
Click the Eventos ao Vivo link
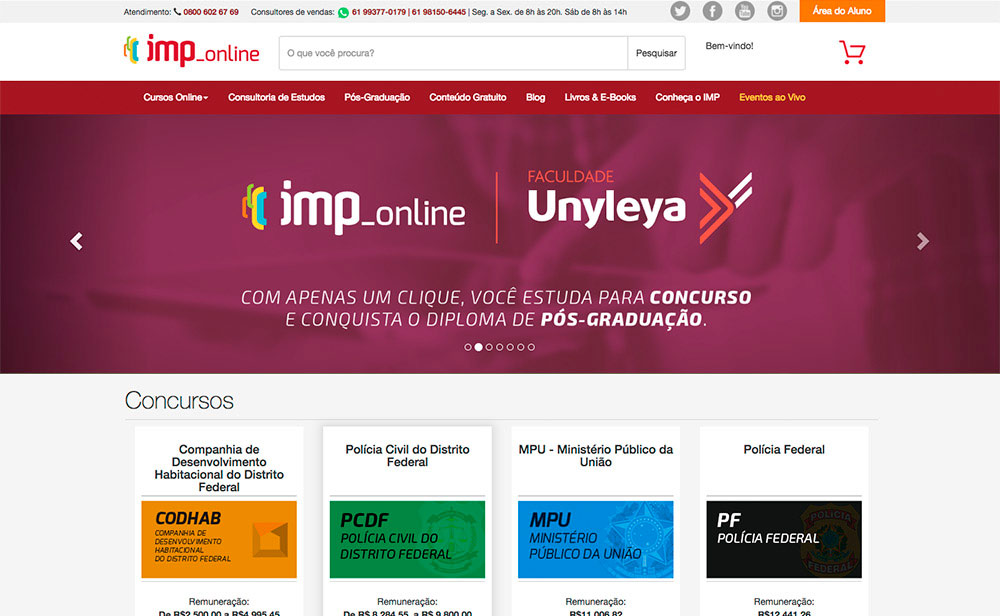click(772, 98)
